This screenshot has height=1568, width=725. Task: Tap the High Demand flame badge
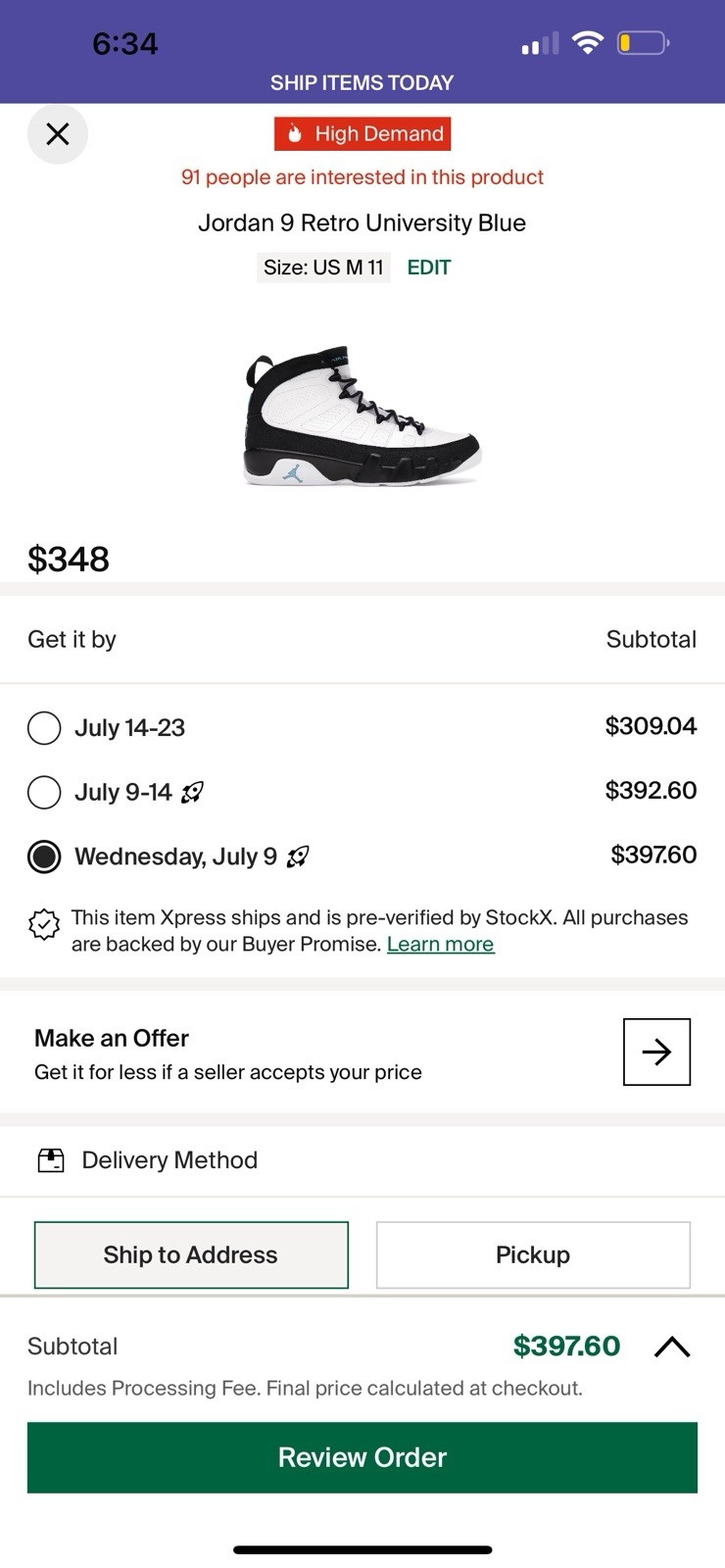[362, 133]
